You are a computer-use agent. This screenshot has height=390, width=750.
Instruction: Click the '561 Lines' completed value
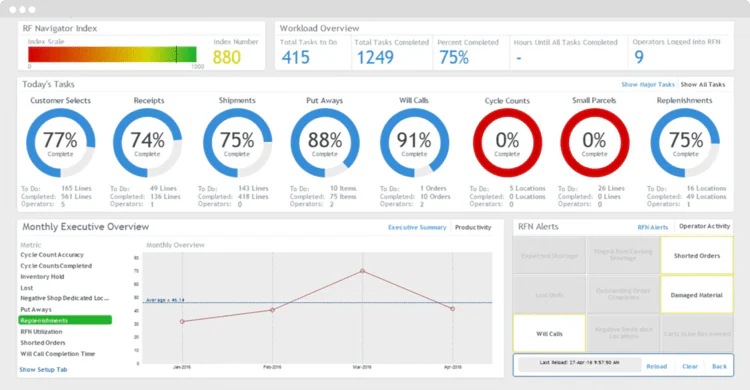(76, 197)
